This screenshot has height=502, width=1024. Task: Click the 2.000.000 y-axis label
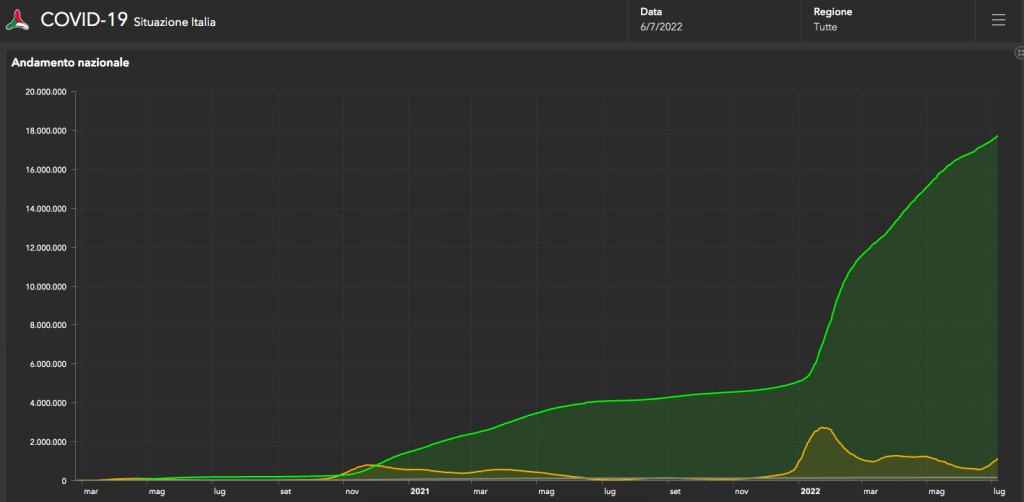45,442
